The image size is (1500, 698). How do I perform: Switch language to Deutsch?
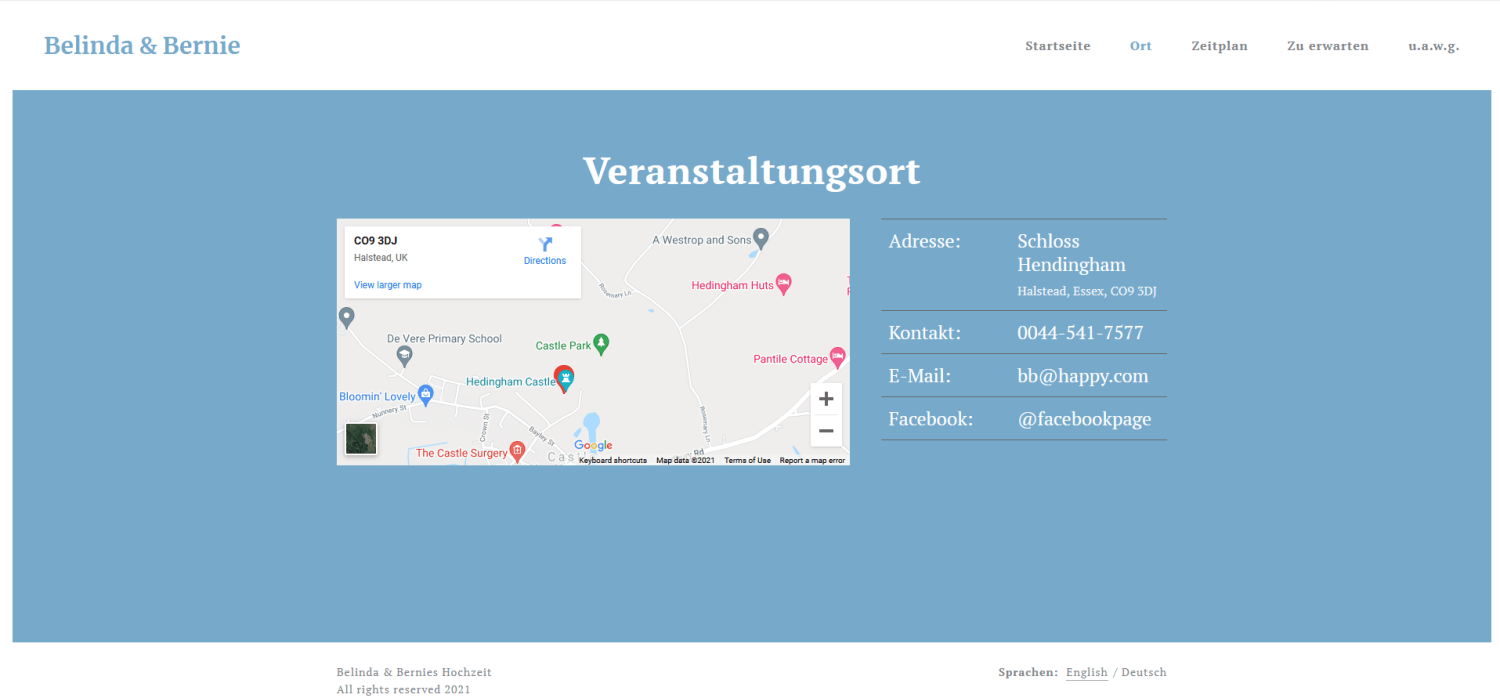tap(1144, 672)
